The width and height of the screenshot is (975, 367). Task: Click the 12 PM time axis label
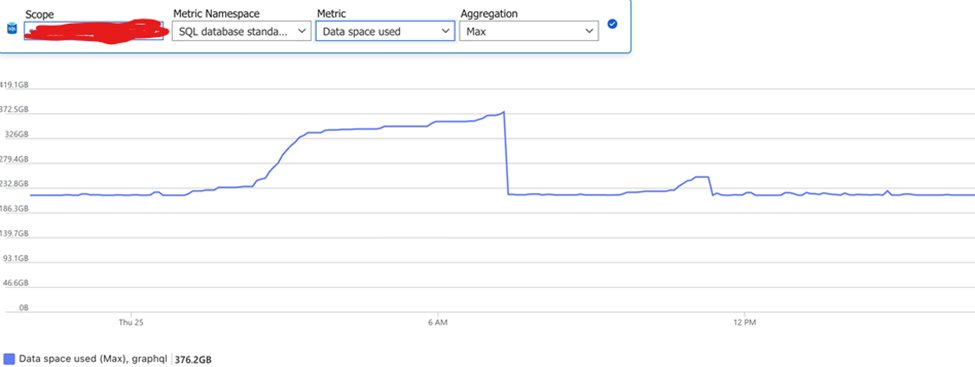744,323
